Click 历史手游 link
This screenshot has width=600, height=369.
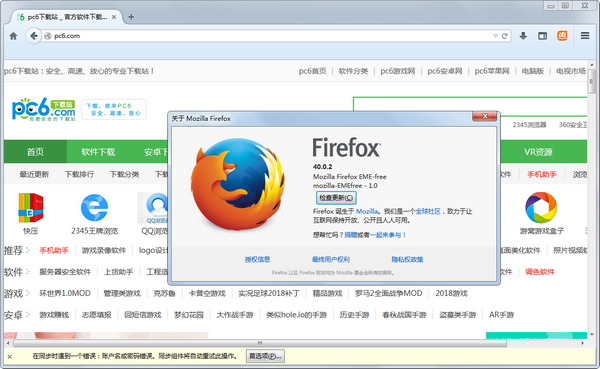(x=354, y=315)
